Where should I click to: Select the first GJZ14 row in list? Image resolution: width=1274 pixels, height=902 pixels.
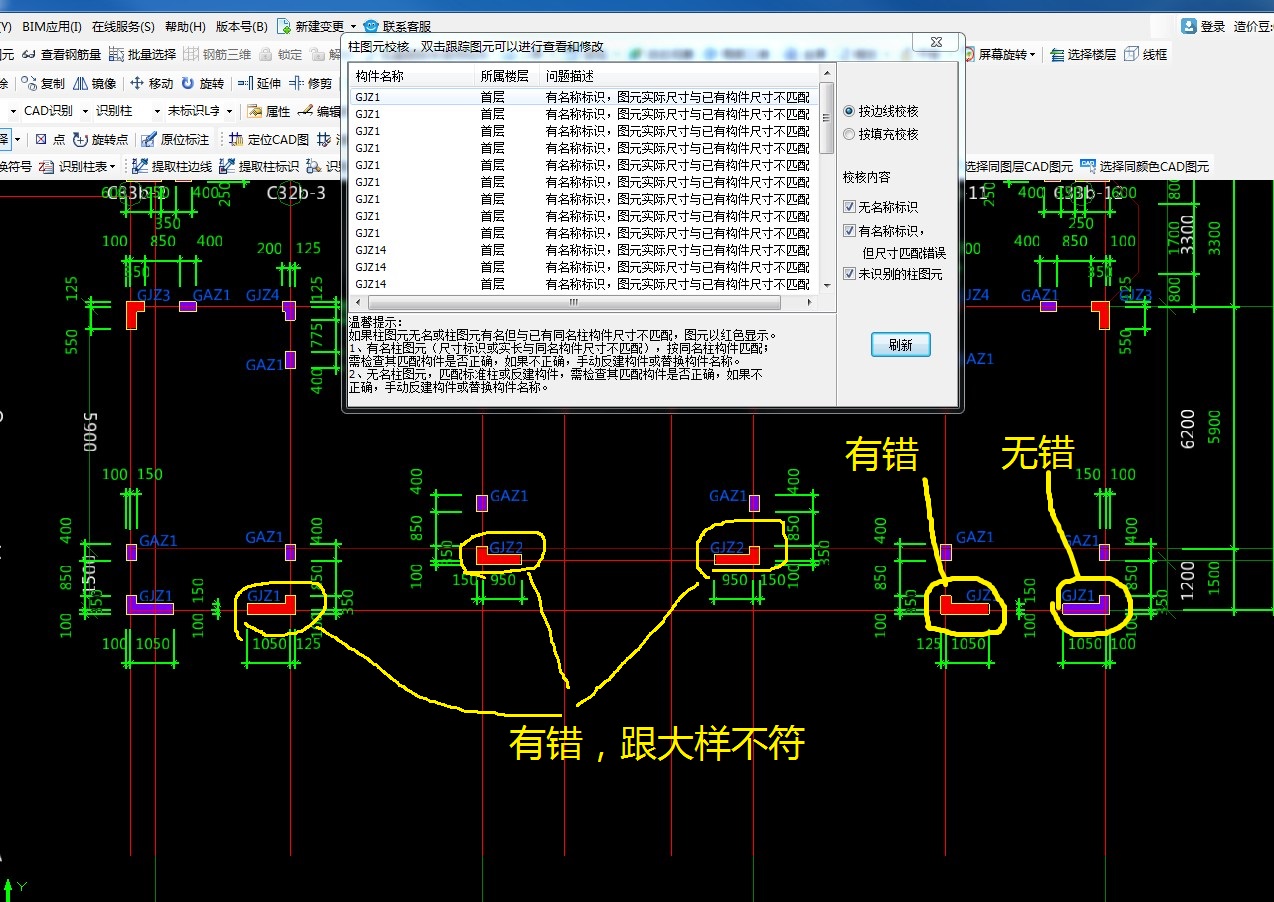click(x=584, y=250)
